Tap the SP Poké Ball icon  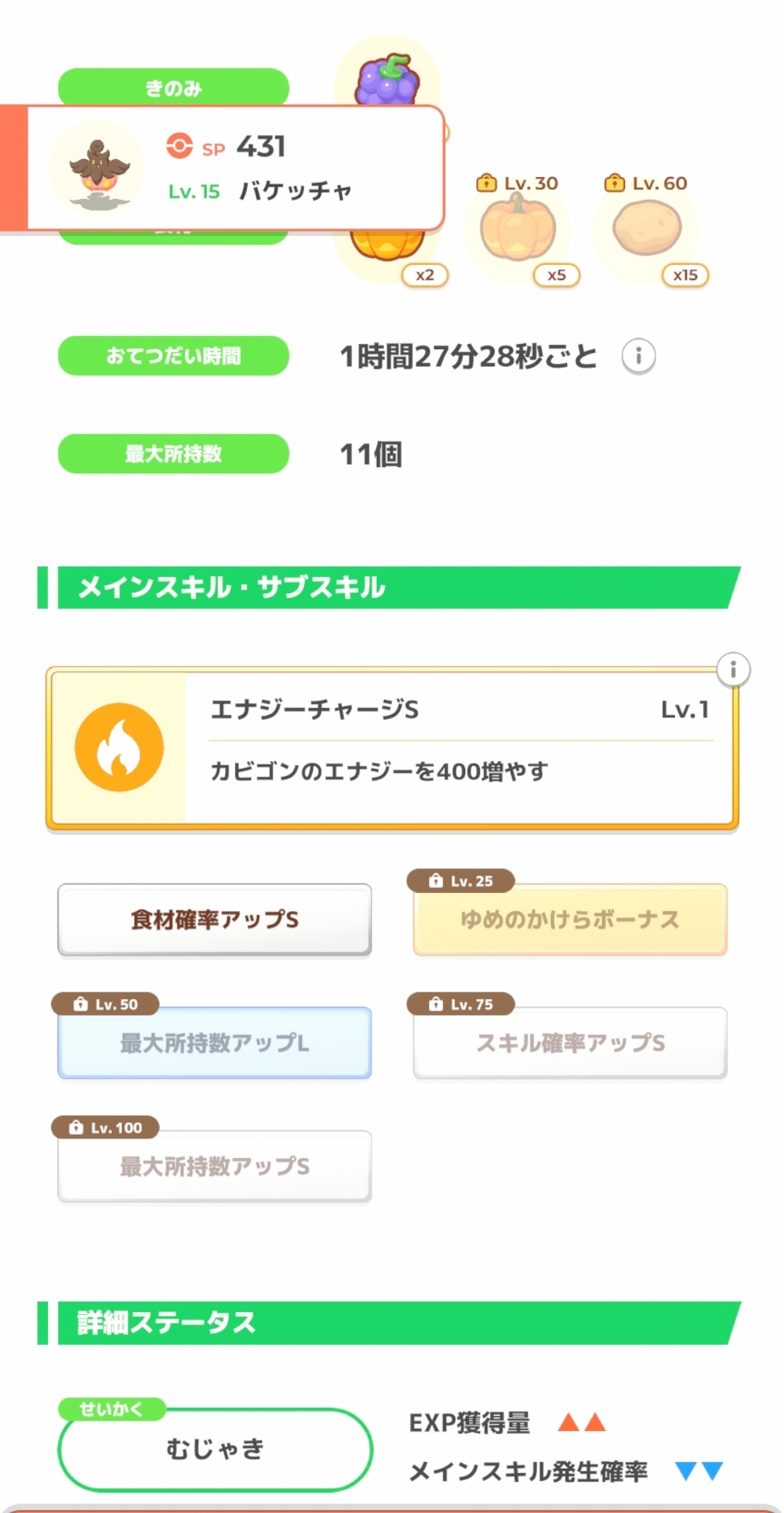179,146
